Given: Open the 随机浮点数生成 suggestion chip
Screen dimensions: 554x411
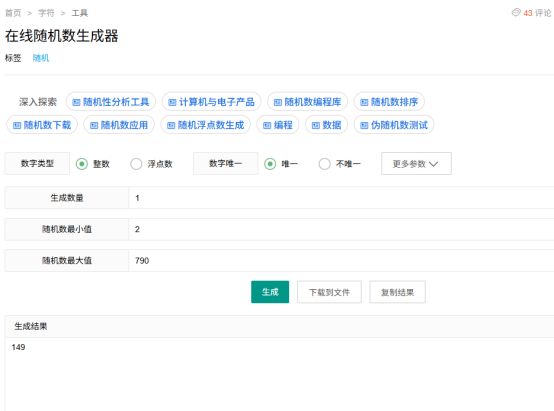Looking at the screenshot, I should (x=206, y=125).
